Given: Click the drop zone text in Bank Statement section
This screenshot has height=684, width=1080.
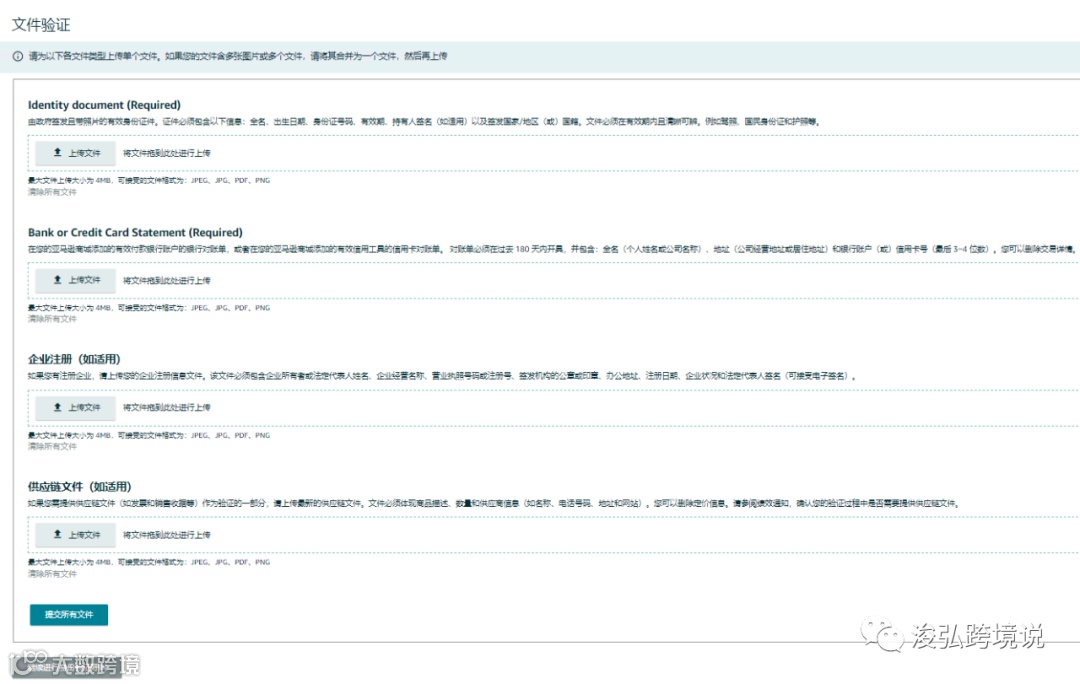Looking at the screenshot, I should [167, 281].
